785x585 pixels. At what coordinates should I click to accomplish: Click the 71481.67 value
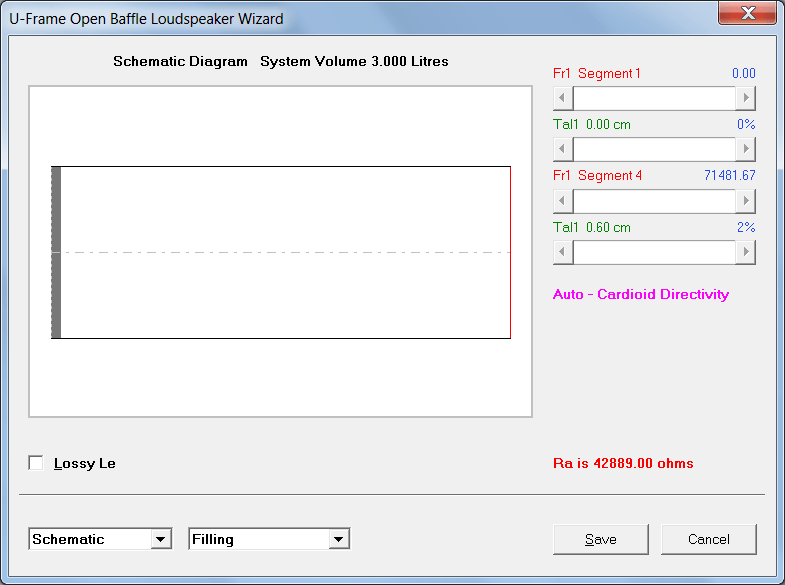(x=729, y=176)
